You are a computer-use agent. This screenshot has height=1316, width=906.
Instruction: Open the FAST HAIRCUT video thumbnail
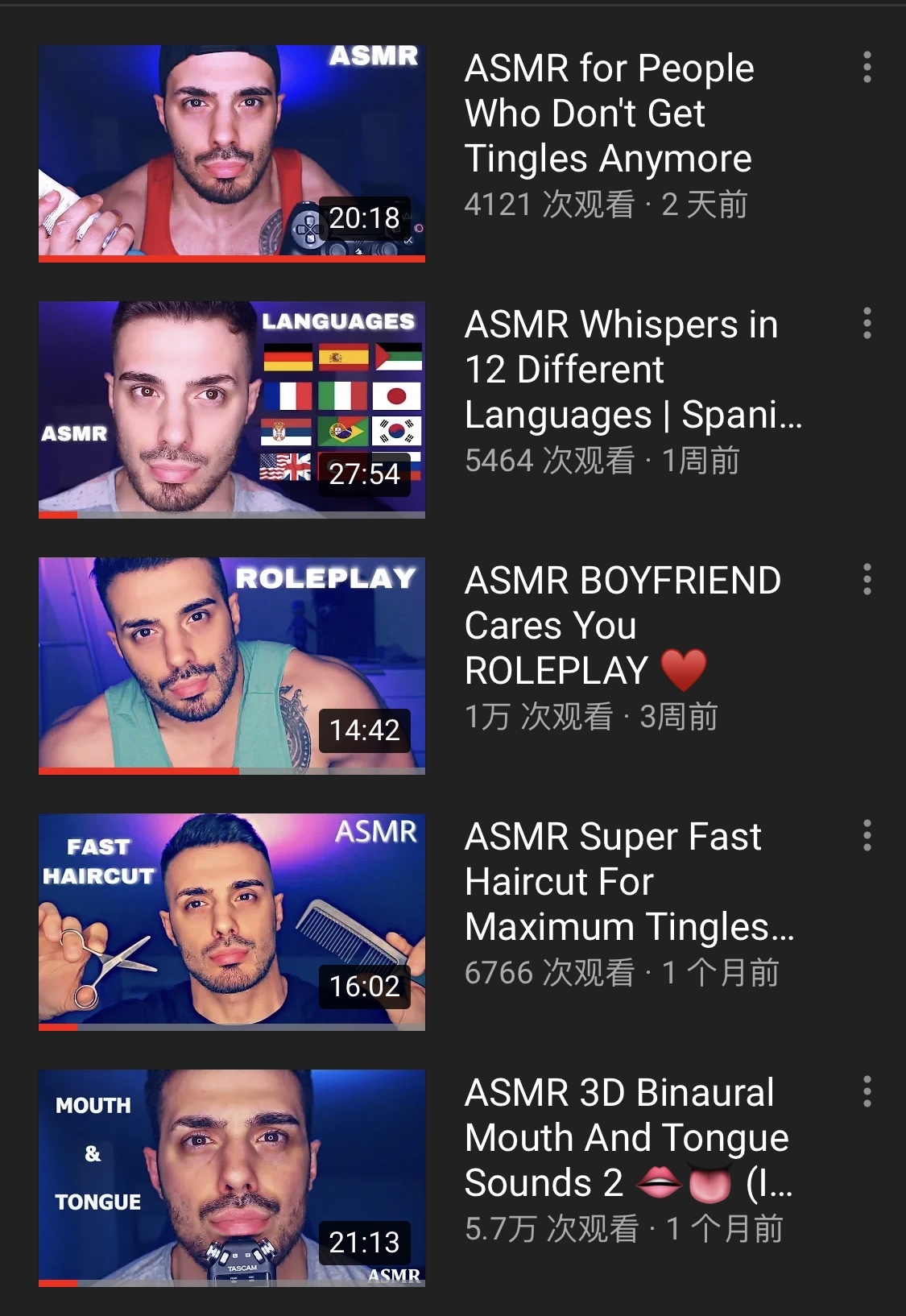click(x=232, y=921)
